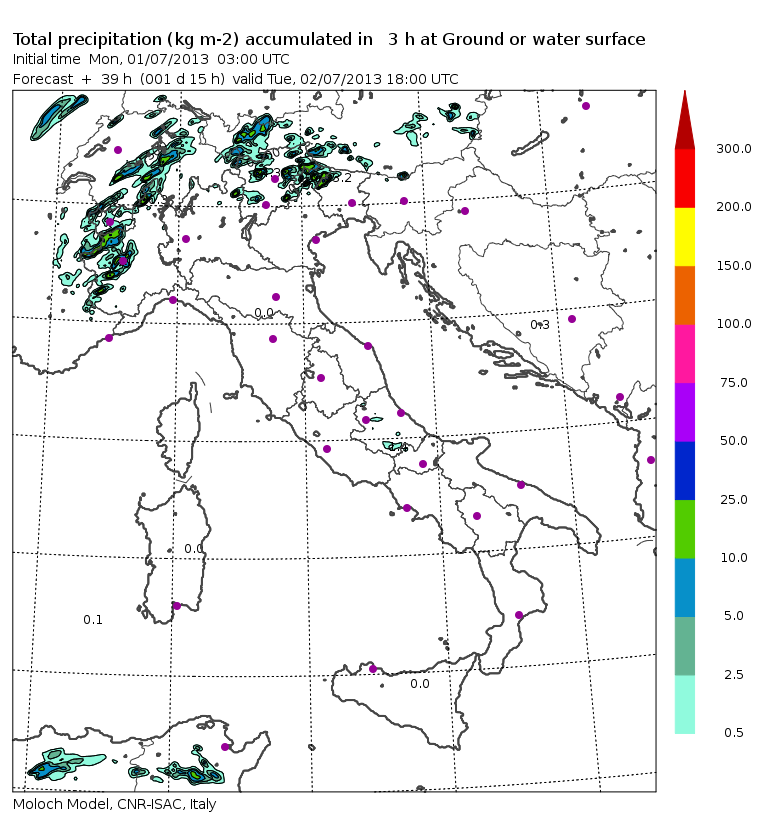Image resolution: width=760 pixels, height=828 pixels.
Task: Click the 'Moloch Model, CNR-ISAC, Italy' credit
Action: click(x=115, y=804)
